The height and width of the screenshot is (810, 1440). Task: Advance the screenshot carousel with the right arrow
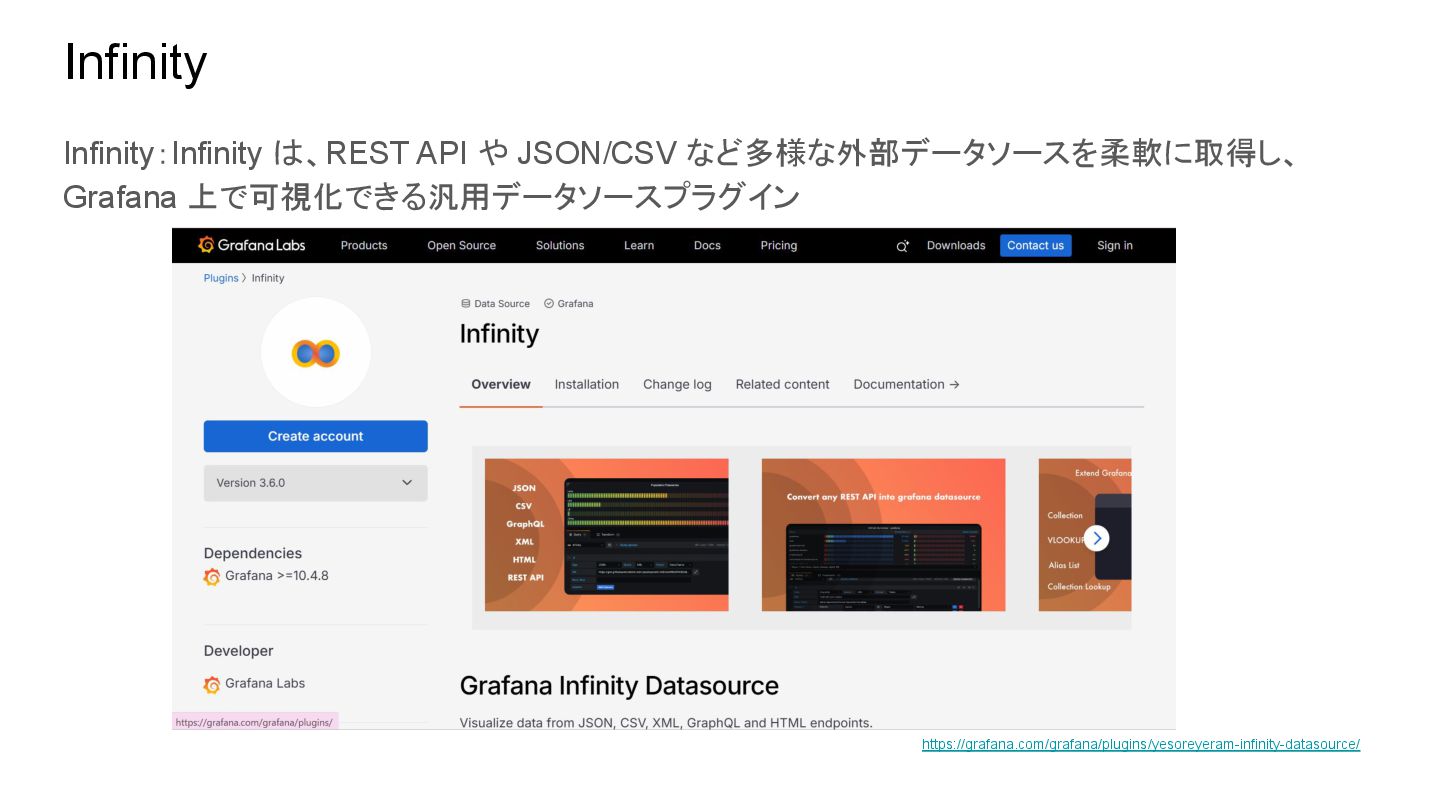click(x=1097, y=538)
